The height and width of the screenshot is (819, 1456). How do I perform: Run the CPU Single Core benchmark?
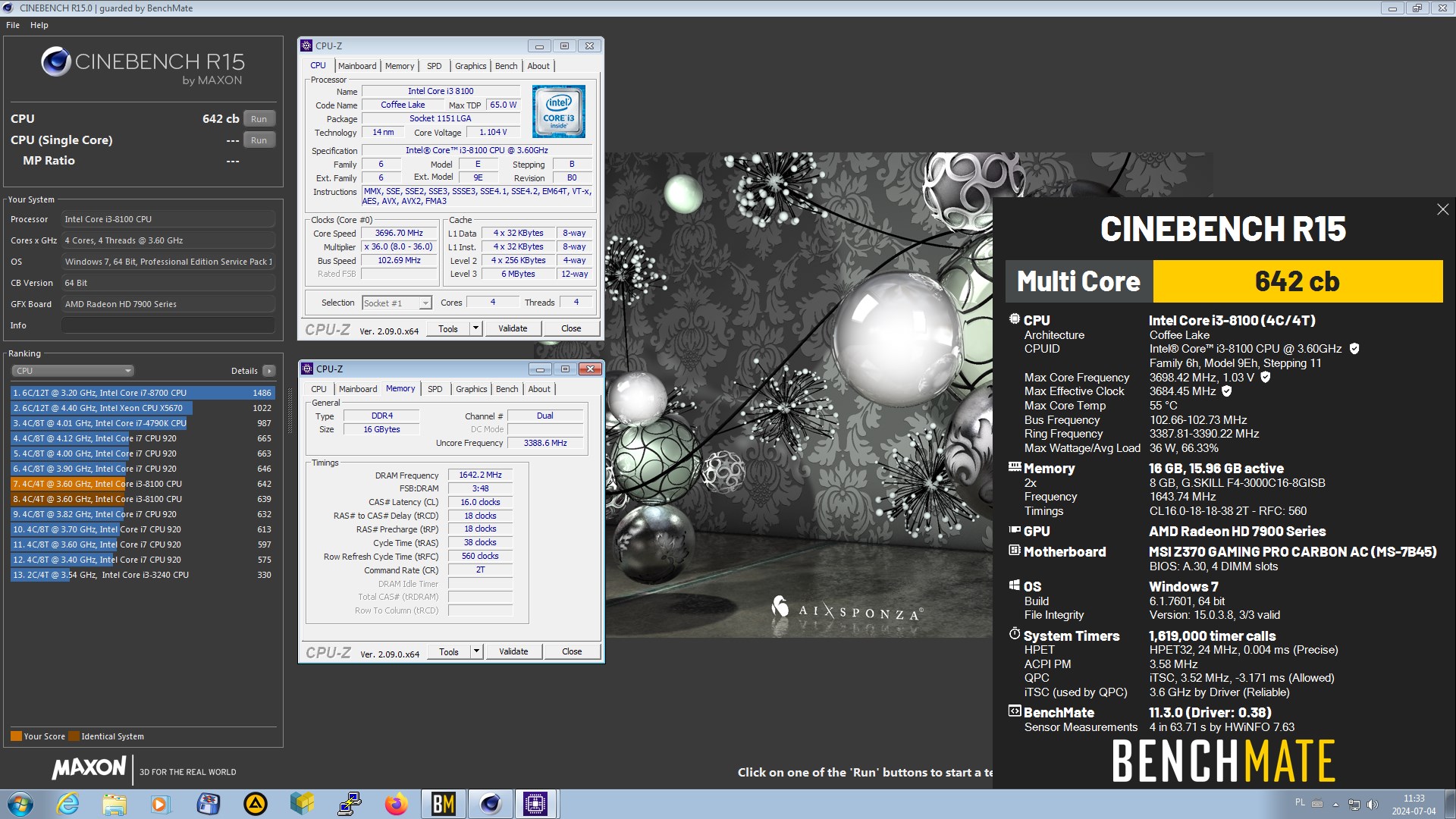pos(259,140)
